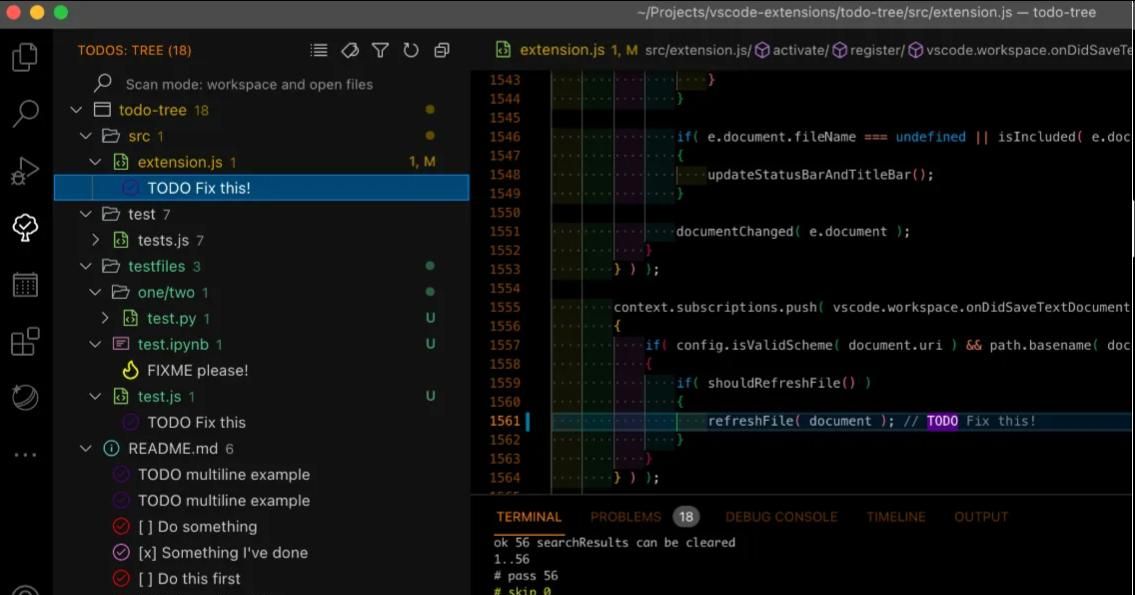
Task: Open the Extensions view
Action: (25, 342)
